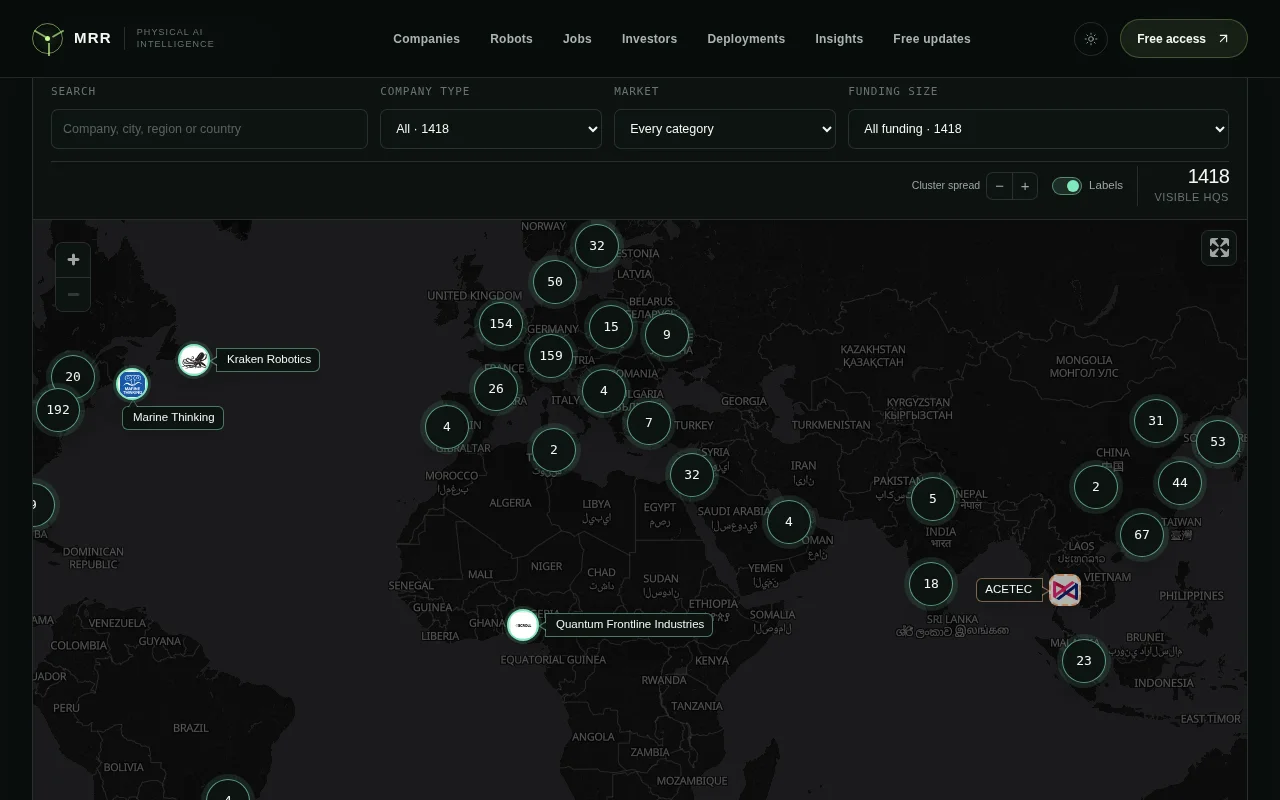Screen dimensions: 1280x800
Task: Open the Companies nav item
Action: pos(427,39)
